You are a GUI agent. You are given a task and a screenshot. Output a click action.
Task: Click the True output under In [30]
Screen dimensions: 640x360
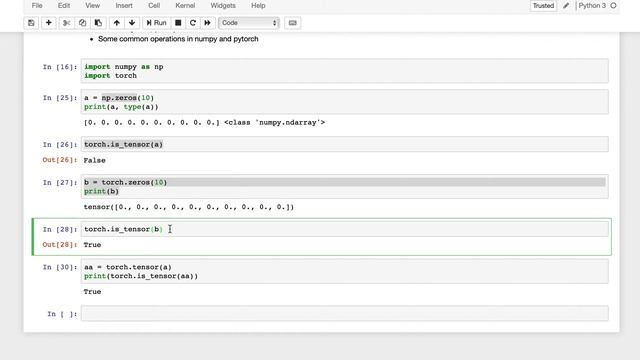pyautogui.click(x=92, y=292)
